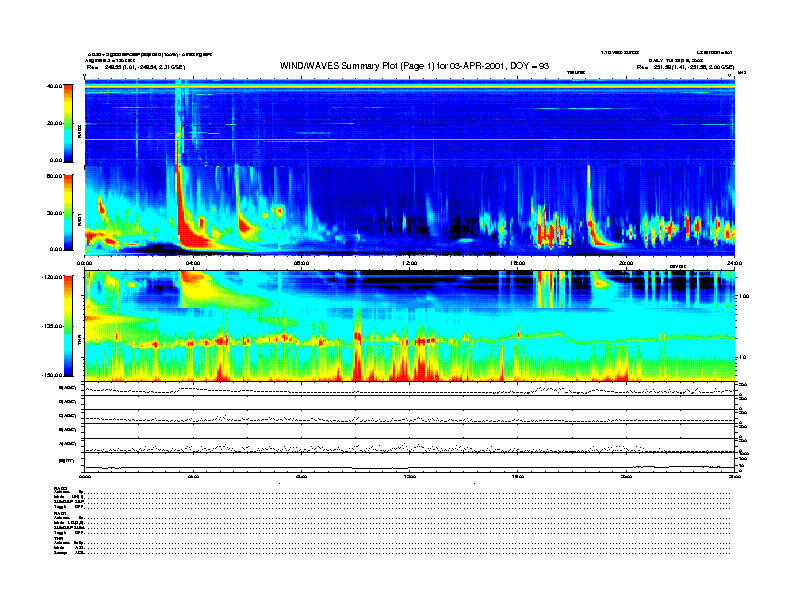792x612 pixels.
Task: Click the 08:00 time label below RAD1 spectrogram
Action: tap(301, 263)
